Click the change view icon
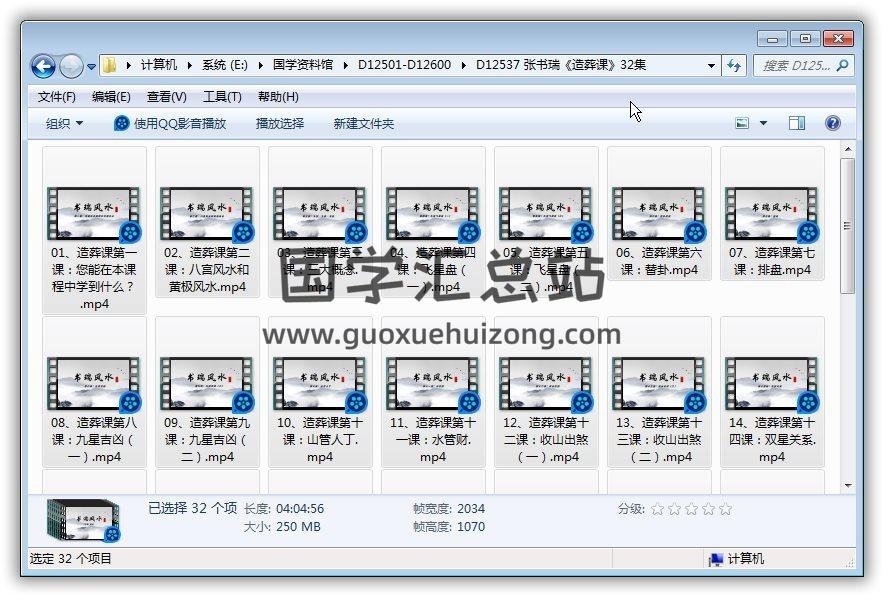 pos(742,123)
